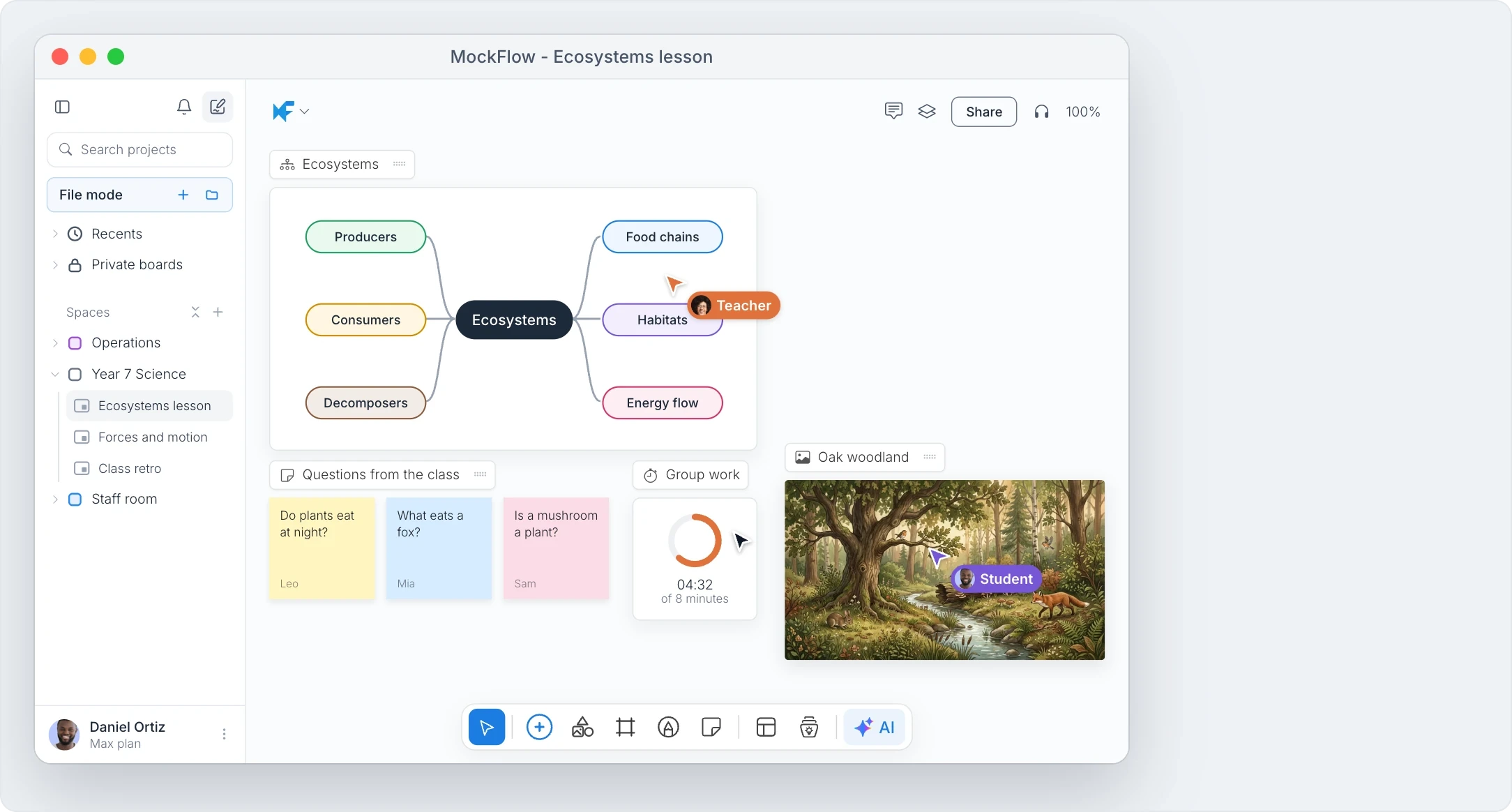Click the circled plus insert tool
Viewport: 1512px width, 812px height.
pyautogui.click(x=539, y=727)
